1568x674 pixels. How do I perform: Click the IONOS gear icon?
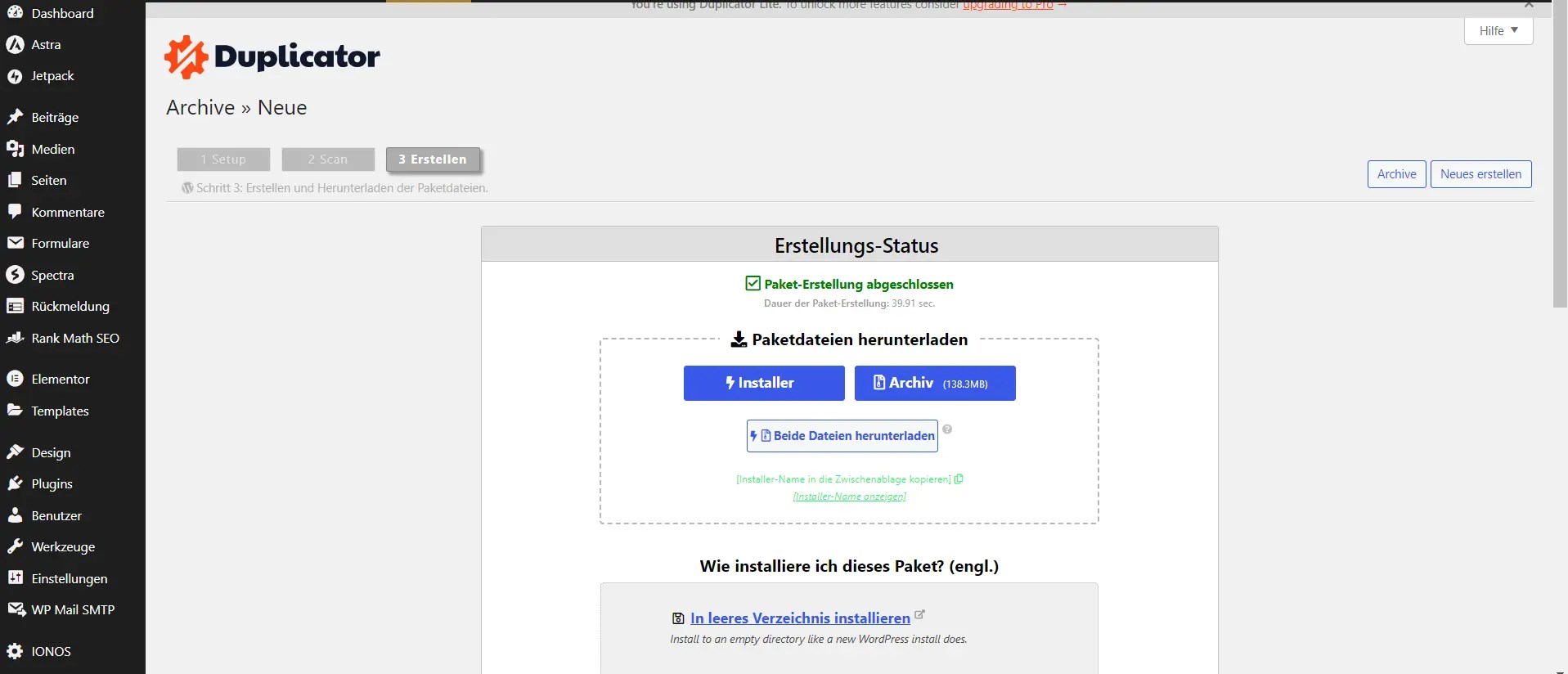(15, 651)
